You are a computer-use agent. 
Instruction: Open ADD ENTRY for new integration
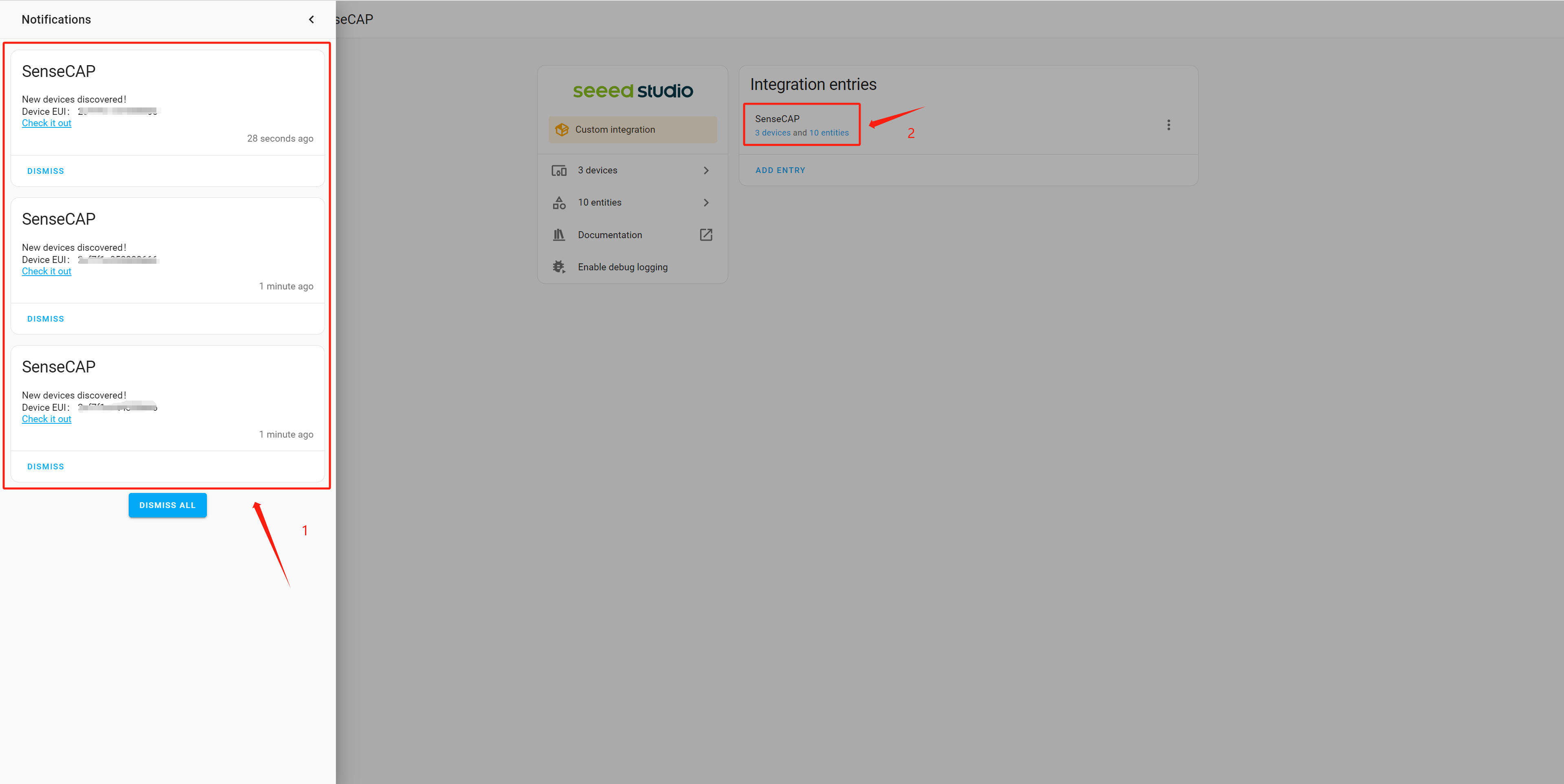pos(780,169)
